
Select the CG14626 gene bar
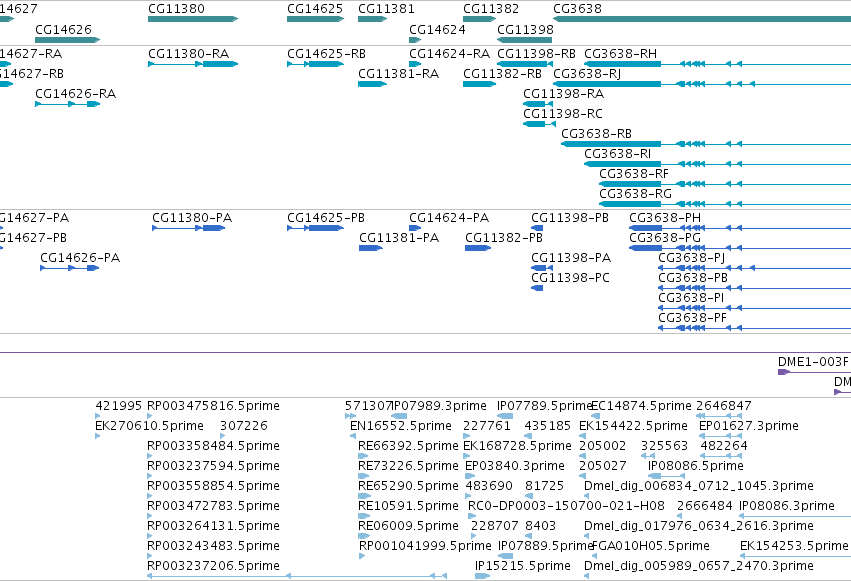[x=67, y=40]
